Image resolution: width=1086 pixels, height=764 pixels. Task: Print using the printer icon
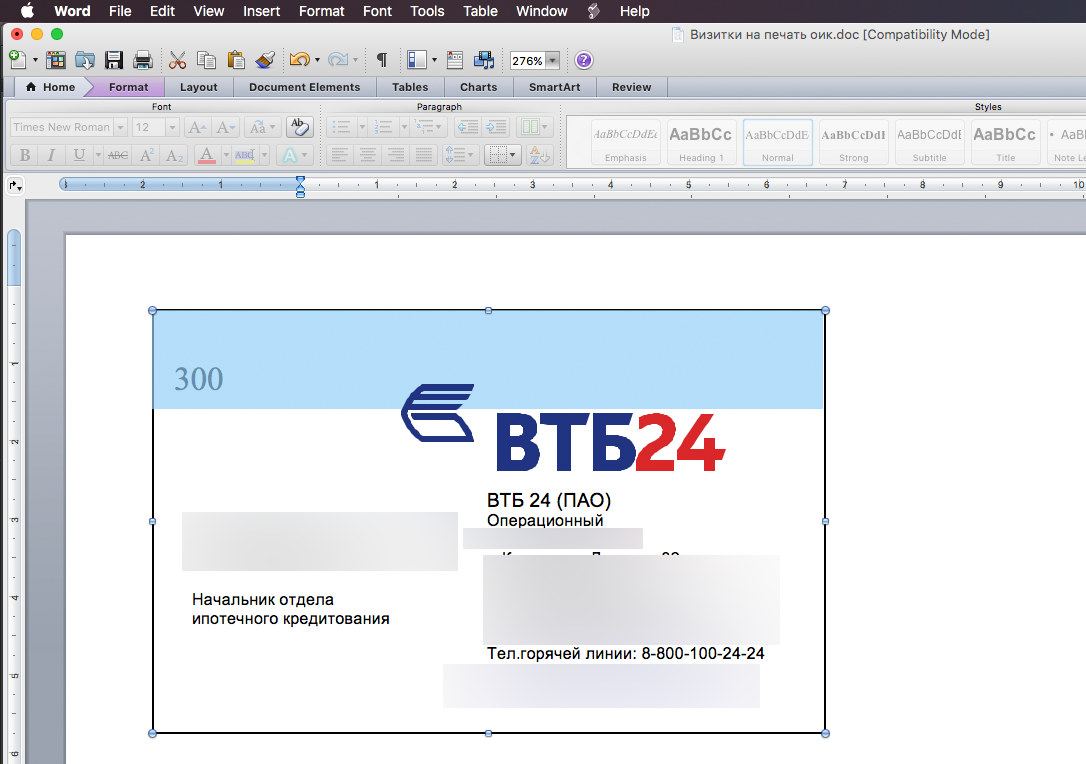coord(143,60)
